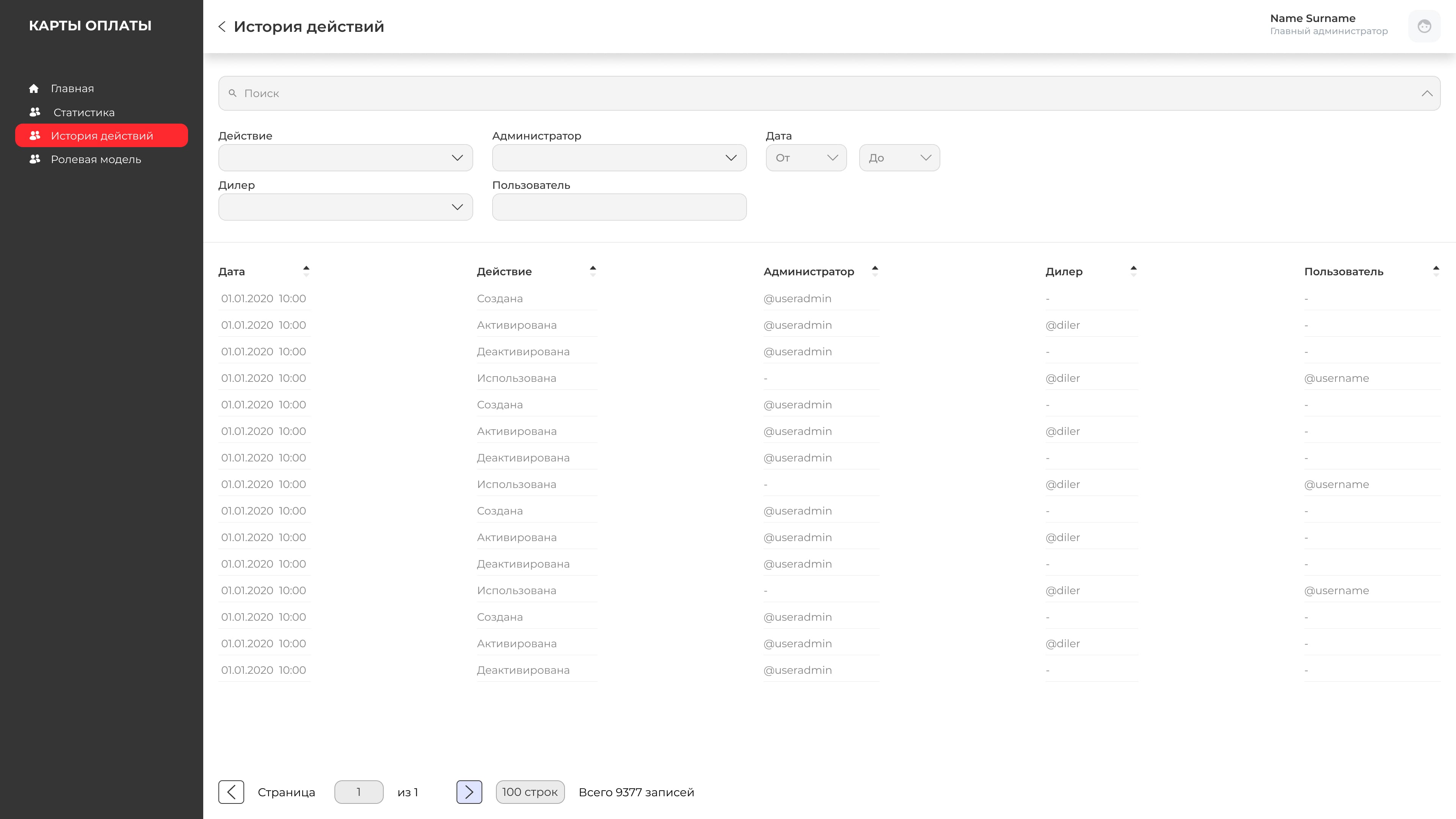Sort the table by Действие column
Screen dimensions: 1456x819
(x=593, y=271)
